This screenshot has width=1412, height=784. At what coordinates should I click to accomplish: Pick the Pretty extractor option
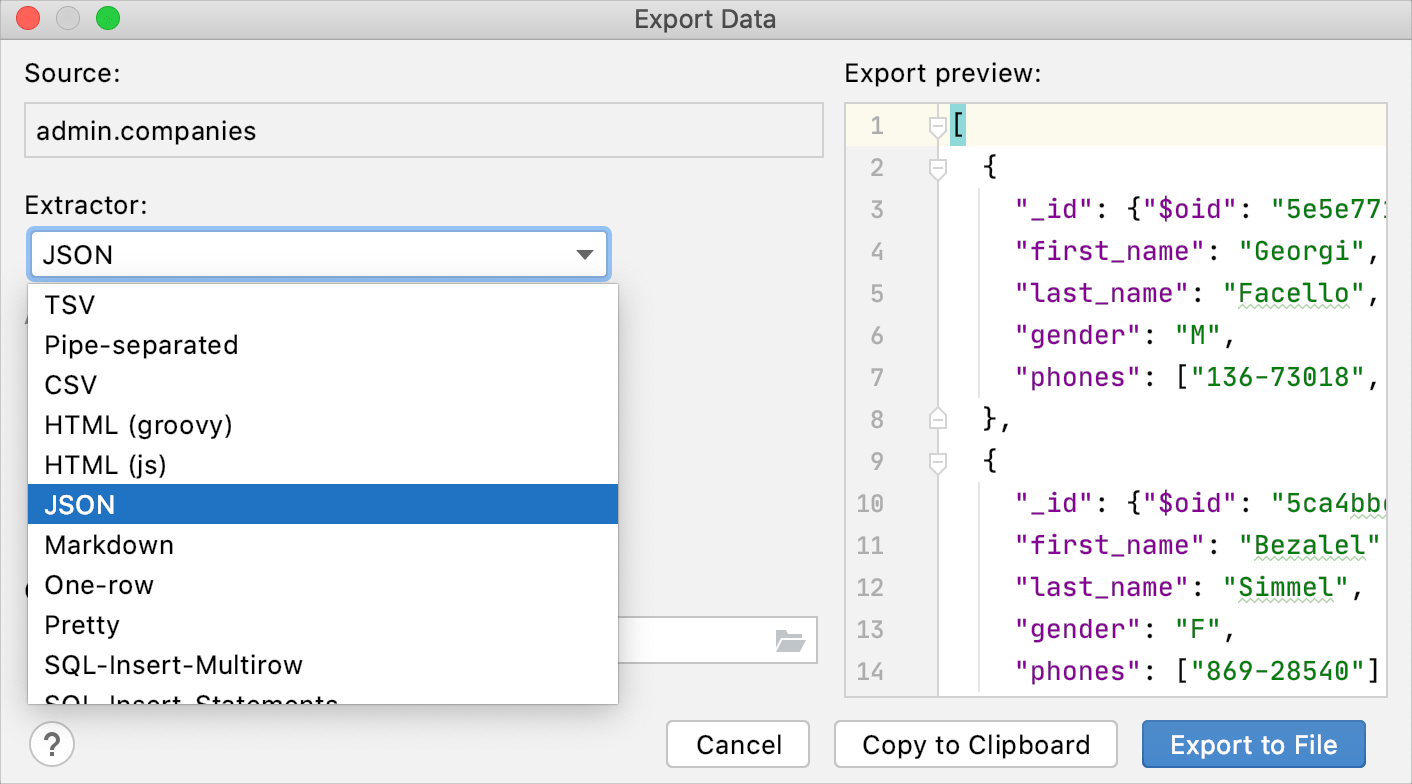tap(81, 624)
